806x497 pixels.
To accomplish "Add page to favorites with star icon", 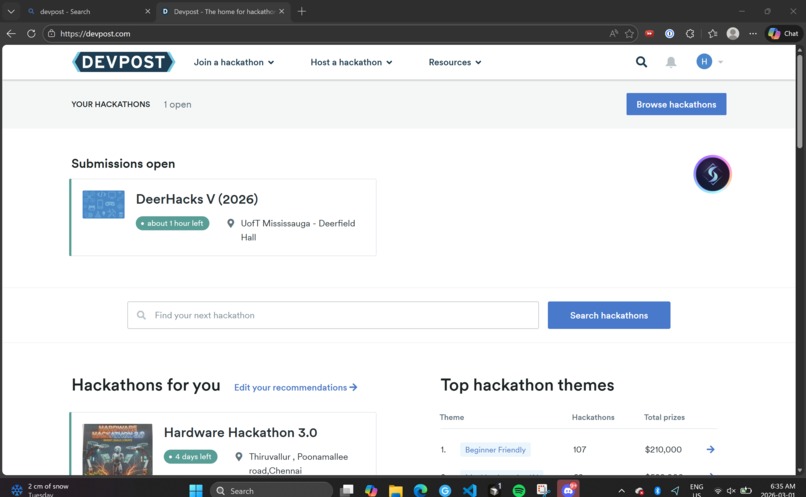I will (629, 33).
